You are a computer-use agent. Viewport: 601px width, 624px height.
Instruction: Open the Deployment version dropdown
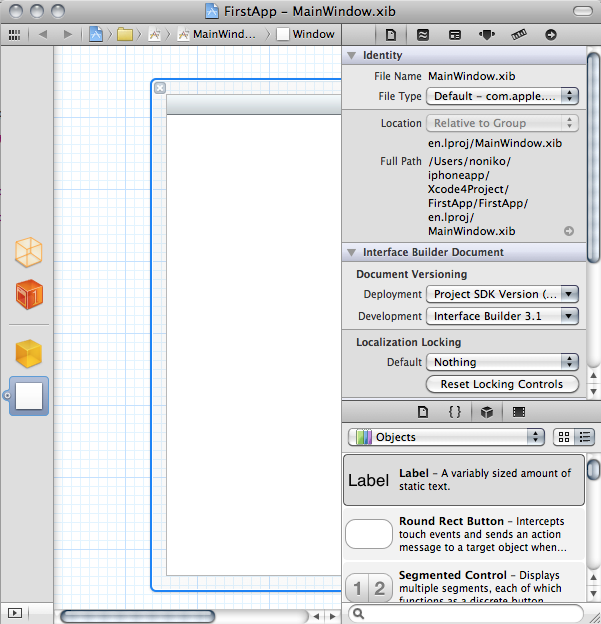tap(502, 294)
